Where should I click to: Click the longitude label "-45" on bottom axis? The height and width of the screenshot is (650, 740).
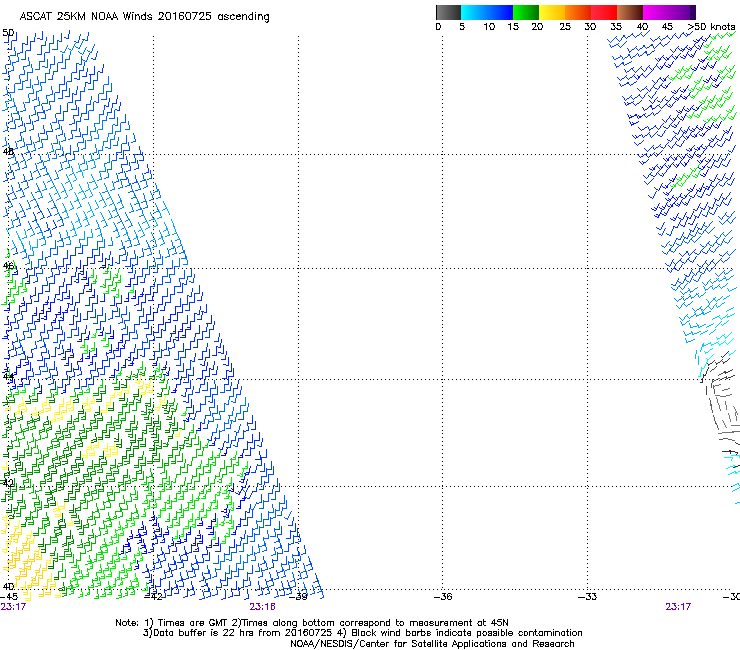(9, 597)
